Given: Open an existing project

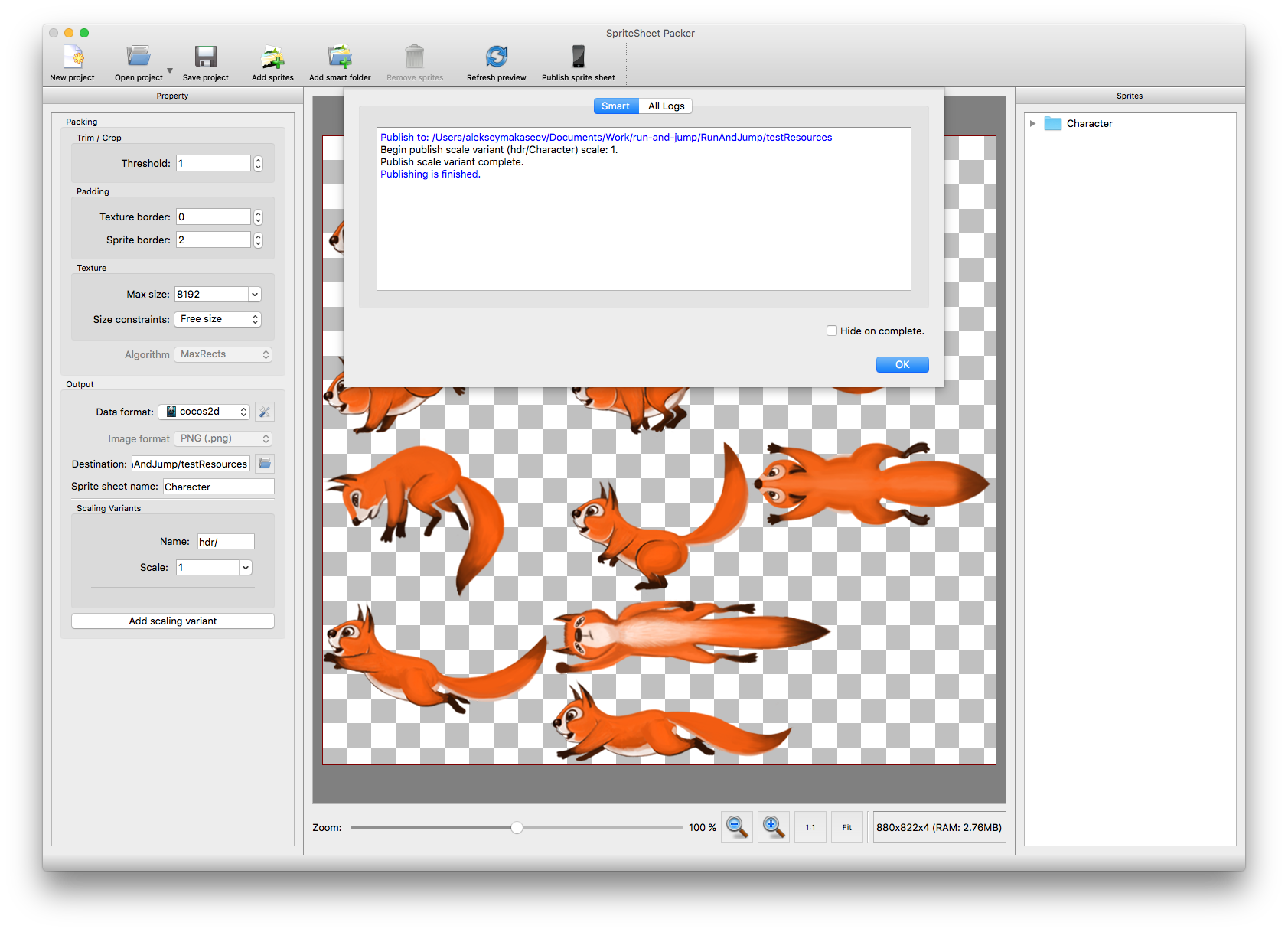Looking at the screenshot, I should tap(138, 61).
